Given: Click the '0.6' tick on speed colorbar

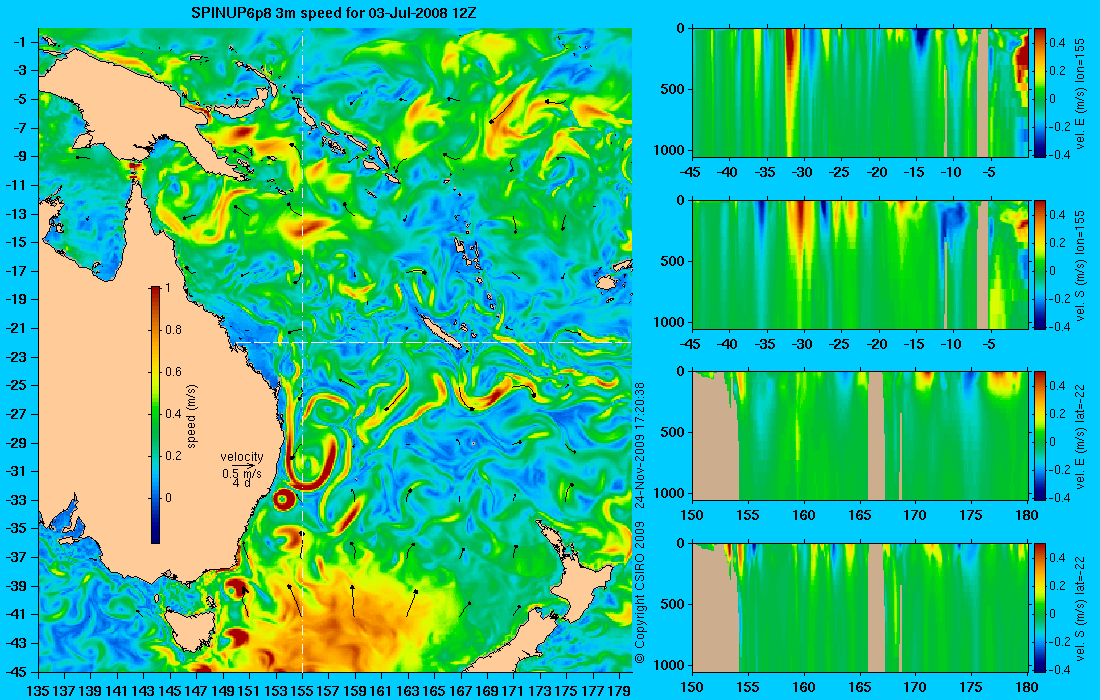Looking at the screenshot, I should [x=173, y=372].
